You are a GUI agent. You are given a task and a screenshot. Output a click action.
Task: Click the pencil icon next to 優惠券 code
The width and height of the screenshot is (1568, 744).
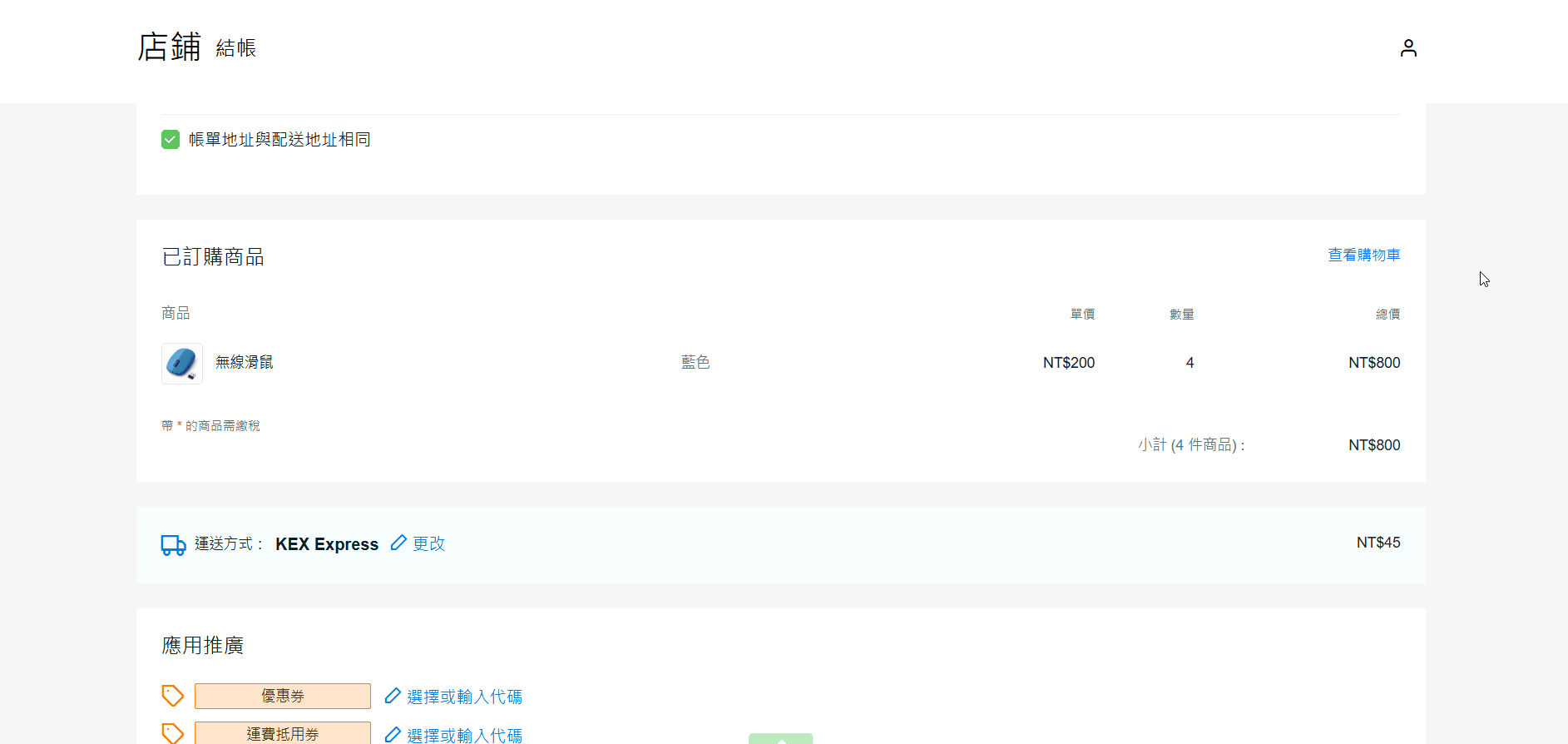coord(393,696)
